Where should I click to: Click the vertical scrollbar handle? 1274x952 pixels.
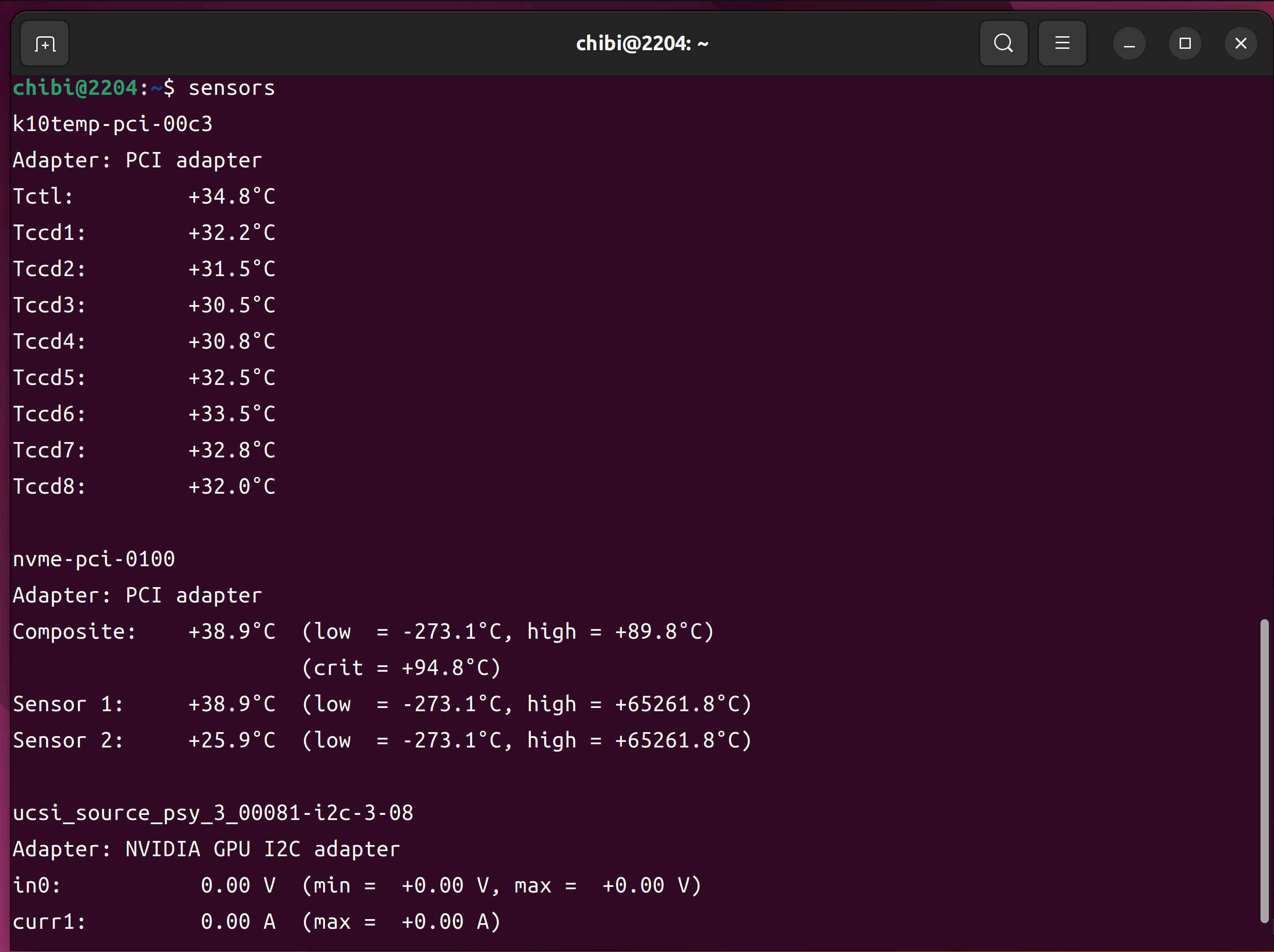pos(1264,771)
